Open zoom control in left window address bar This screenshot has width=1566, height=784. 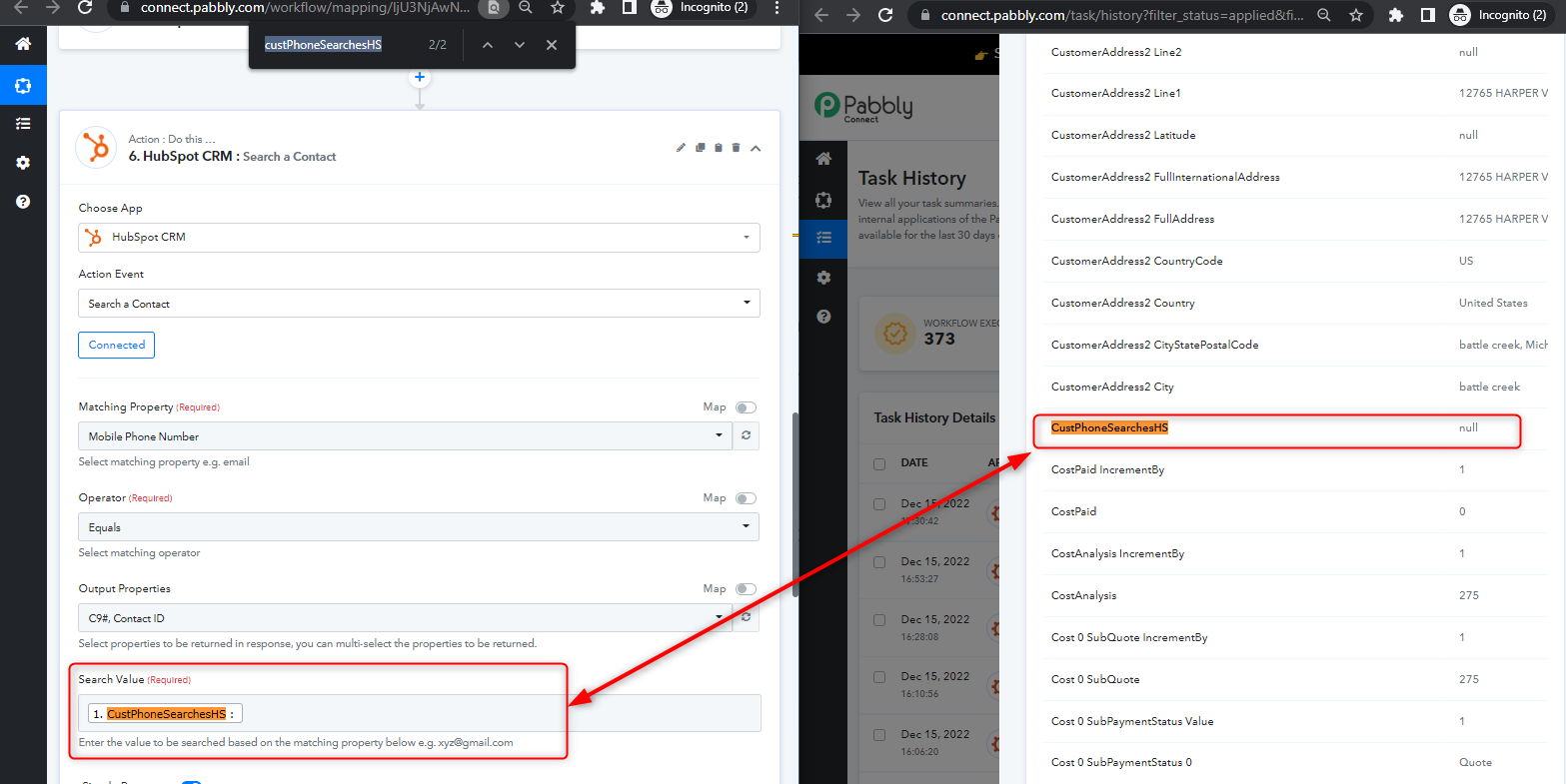point(526,8)
